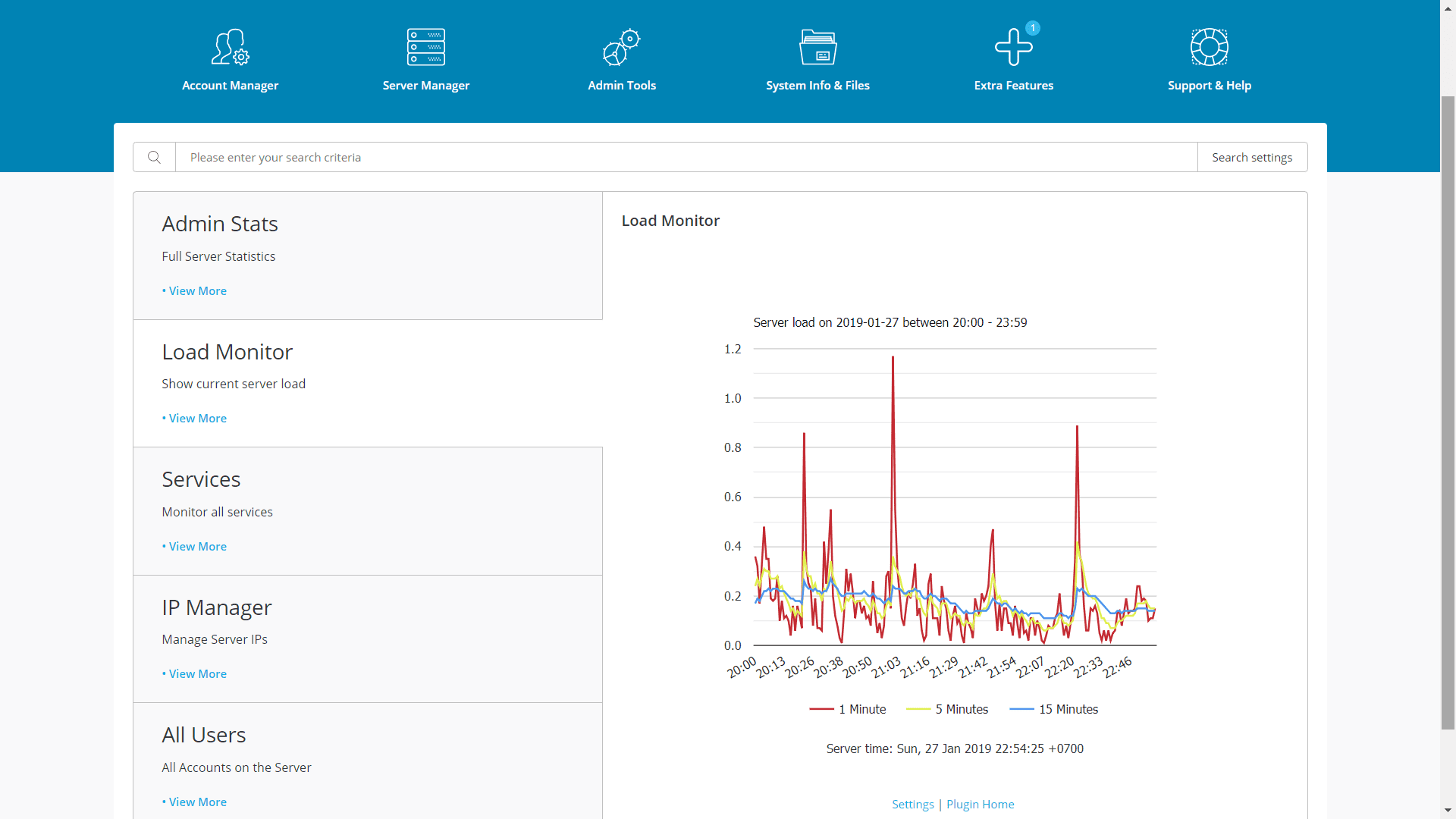Open the Load Monitor Settings link
1456x819 pixels.
912,804
